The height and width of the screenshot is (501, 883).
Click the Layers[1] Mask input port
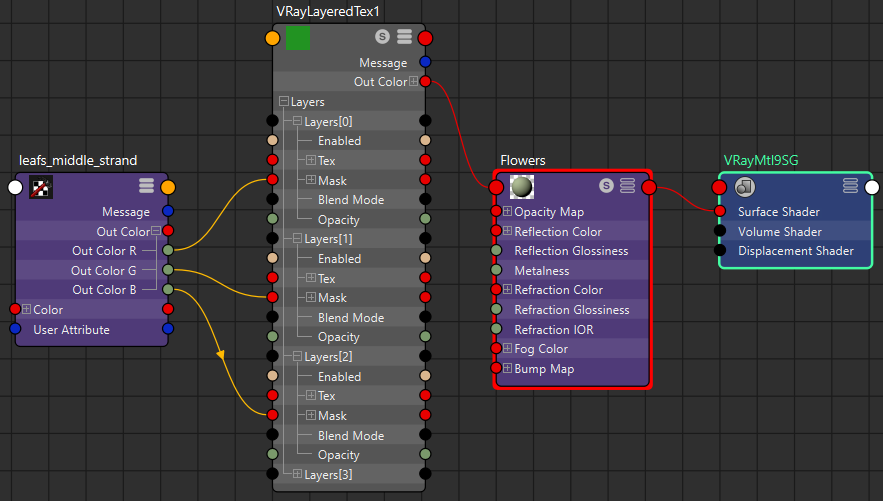273,297
